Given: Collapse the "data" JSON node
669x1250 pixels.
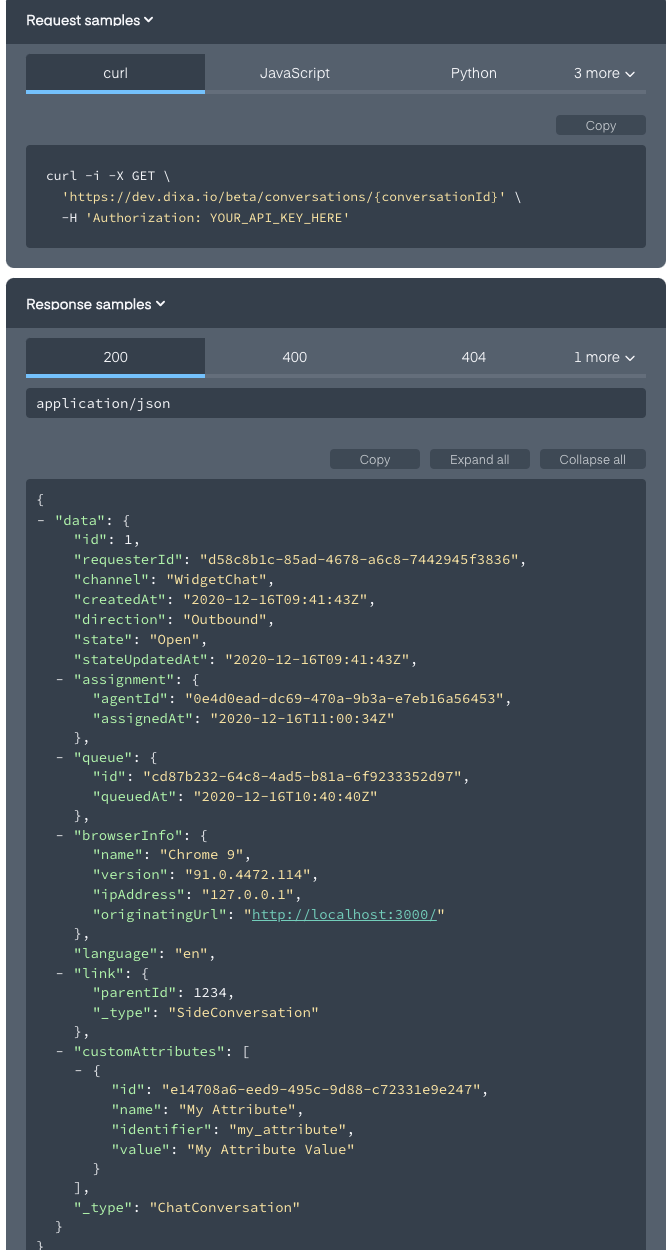Looking at the screenshot, I should pyautogui.click(x=41, y=521).
